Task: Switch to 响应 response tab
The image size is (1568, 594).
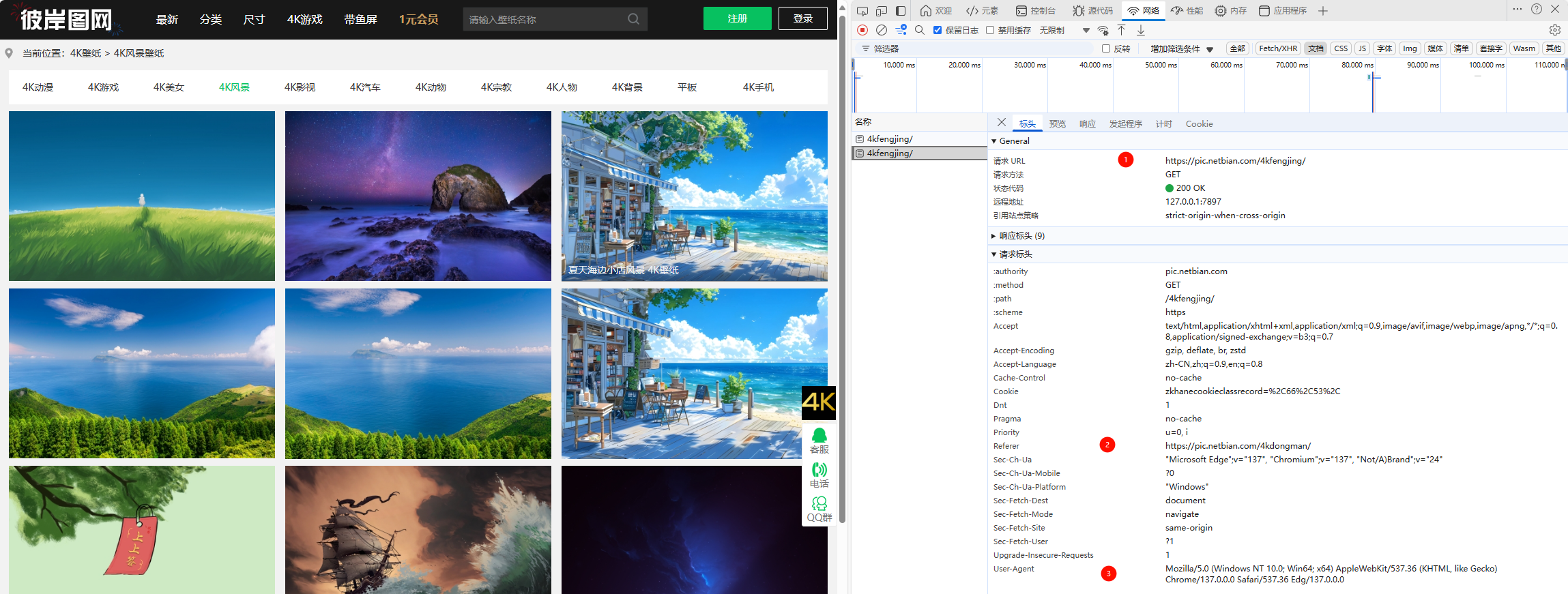Action: pos(1087,123)
